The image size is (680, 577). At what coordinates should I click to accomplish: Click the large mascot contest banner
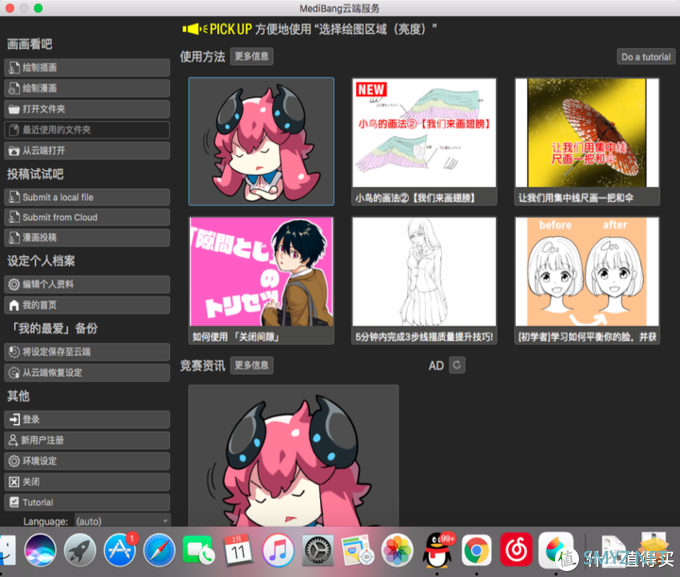pos(294,456)
